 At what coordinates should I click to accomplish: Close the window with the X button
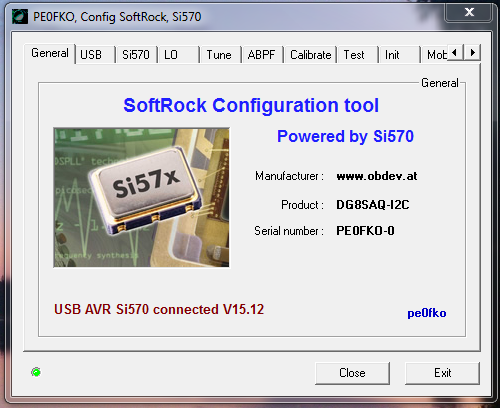point(469,12)
